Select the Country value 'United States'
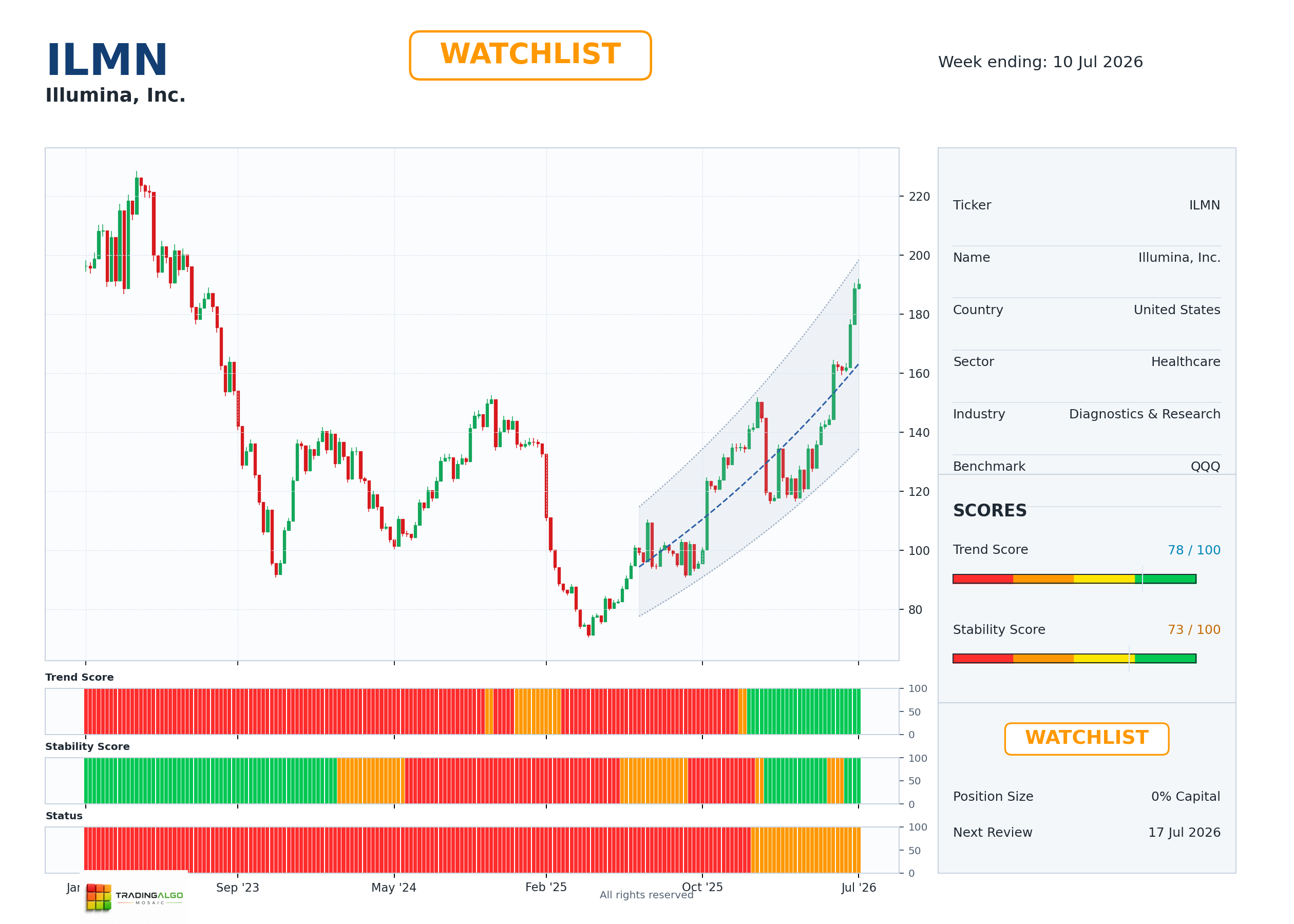 pyautogui.click(x=1177, y=310)
